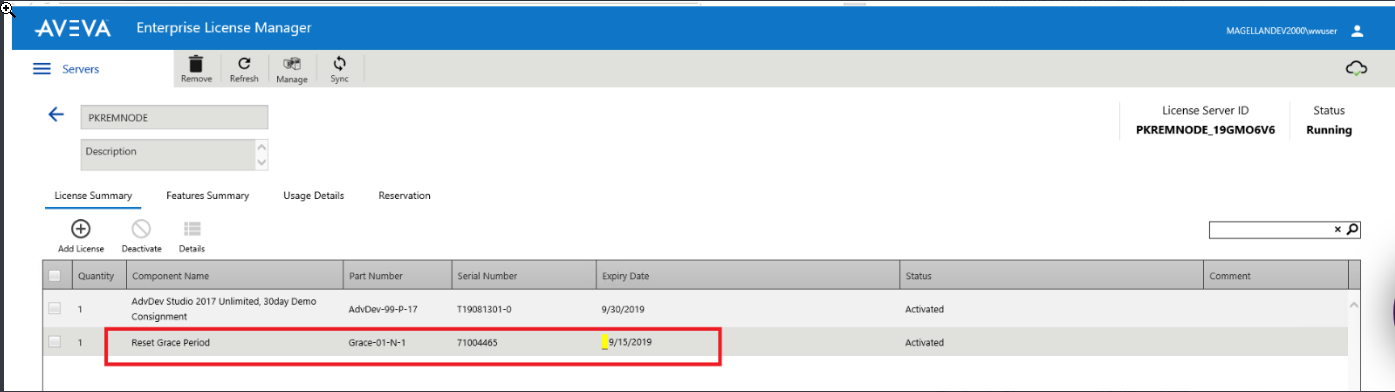Check the AdvDev Studio 2017 row checkbox
Image resolution: width=1395 pixels, height=392 pixels.
click(55, 309)
